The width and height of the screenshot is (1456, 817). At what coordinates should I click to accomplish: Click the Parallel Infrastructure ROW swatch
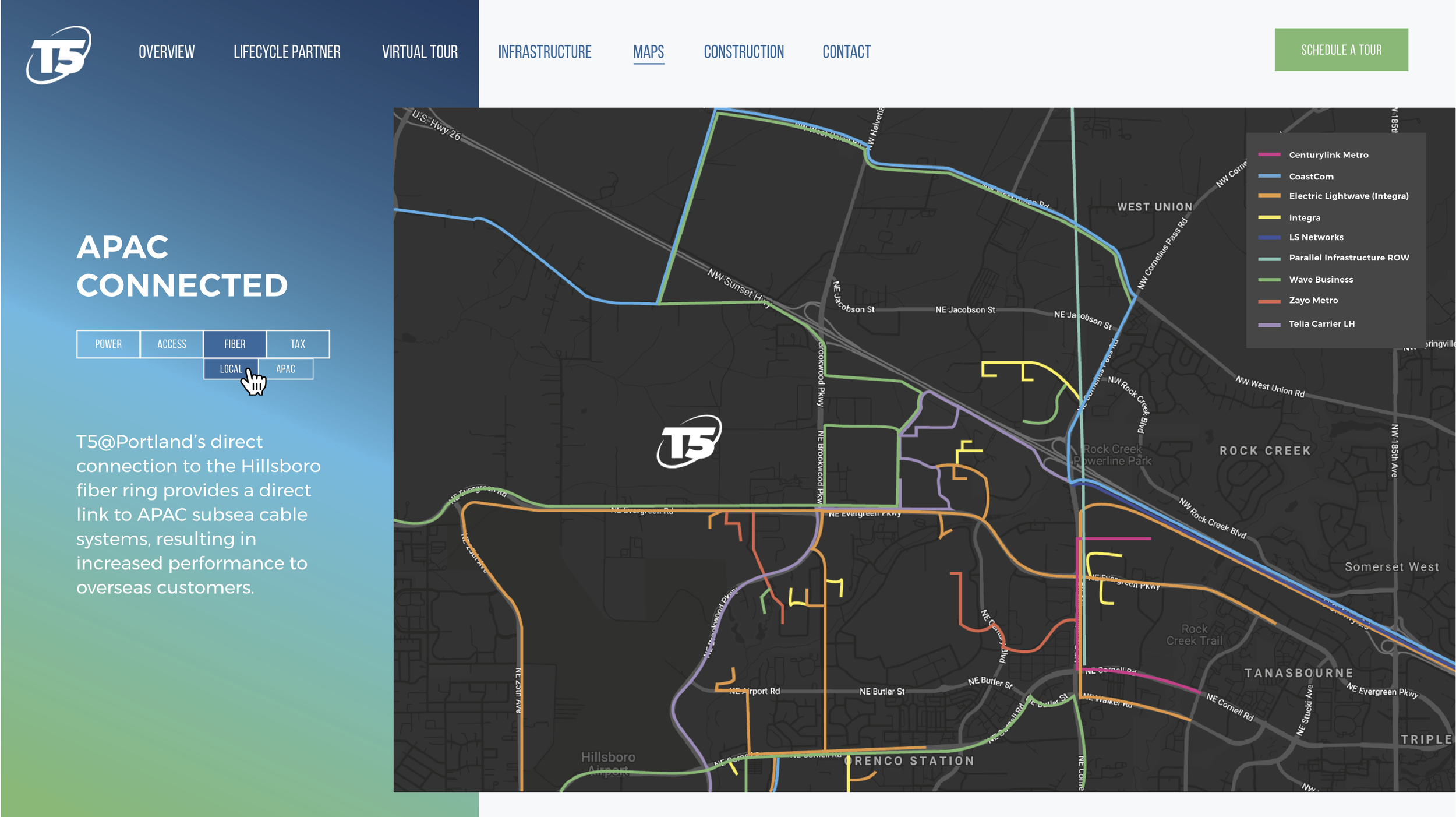click(1269, 258)
